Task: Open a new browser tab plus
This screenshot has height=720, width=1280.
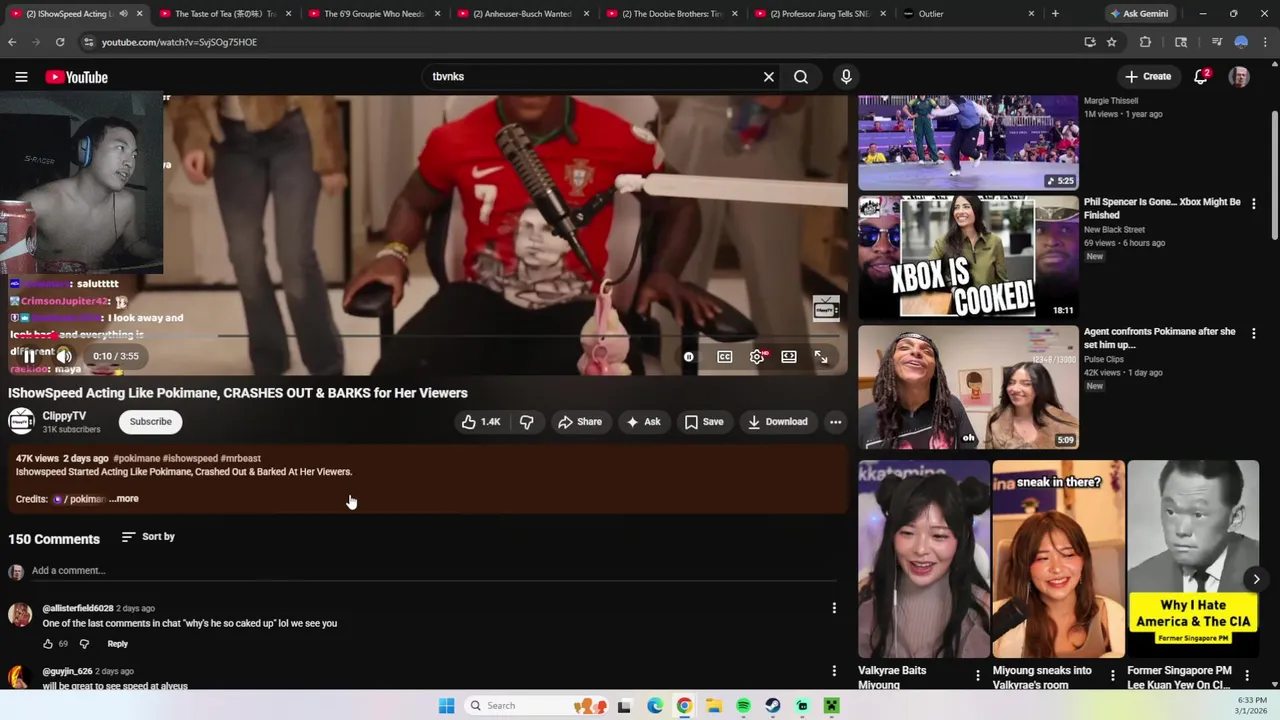Action: coord(1055,14)
